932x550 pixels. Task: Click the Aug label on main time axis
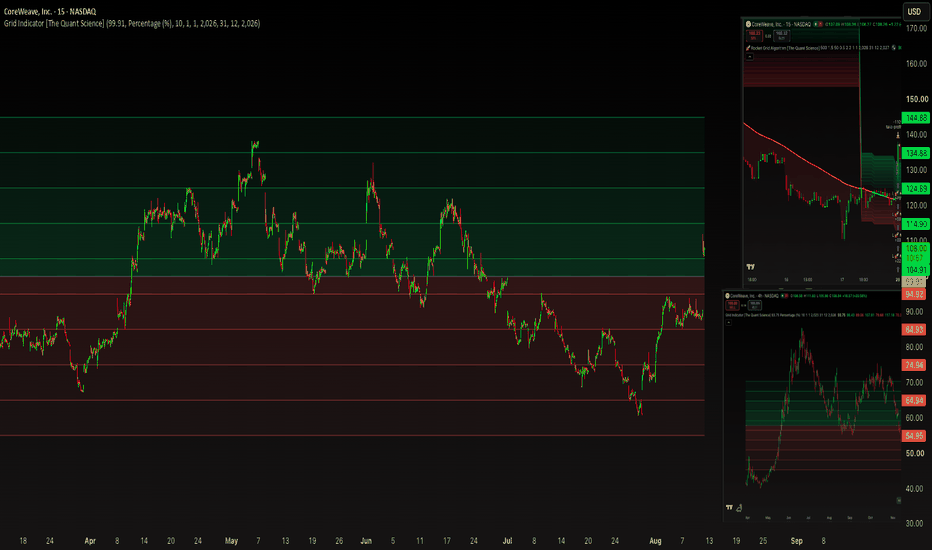click(x=655, y=541)
